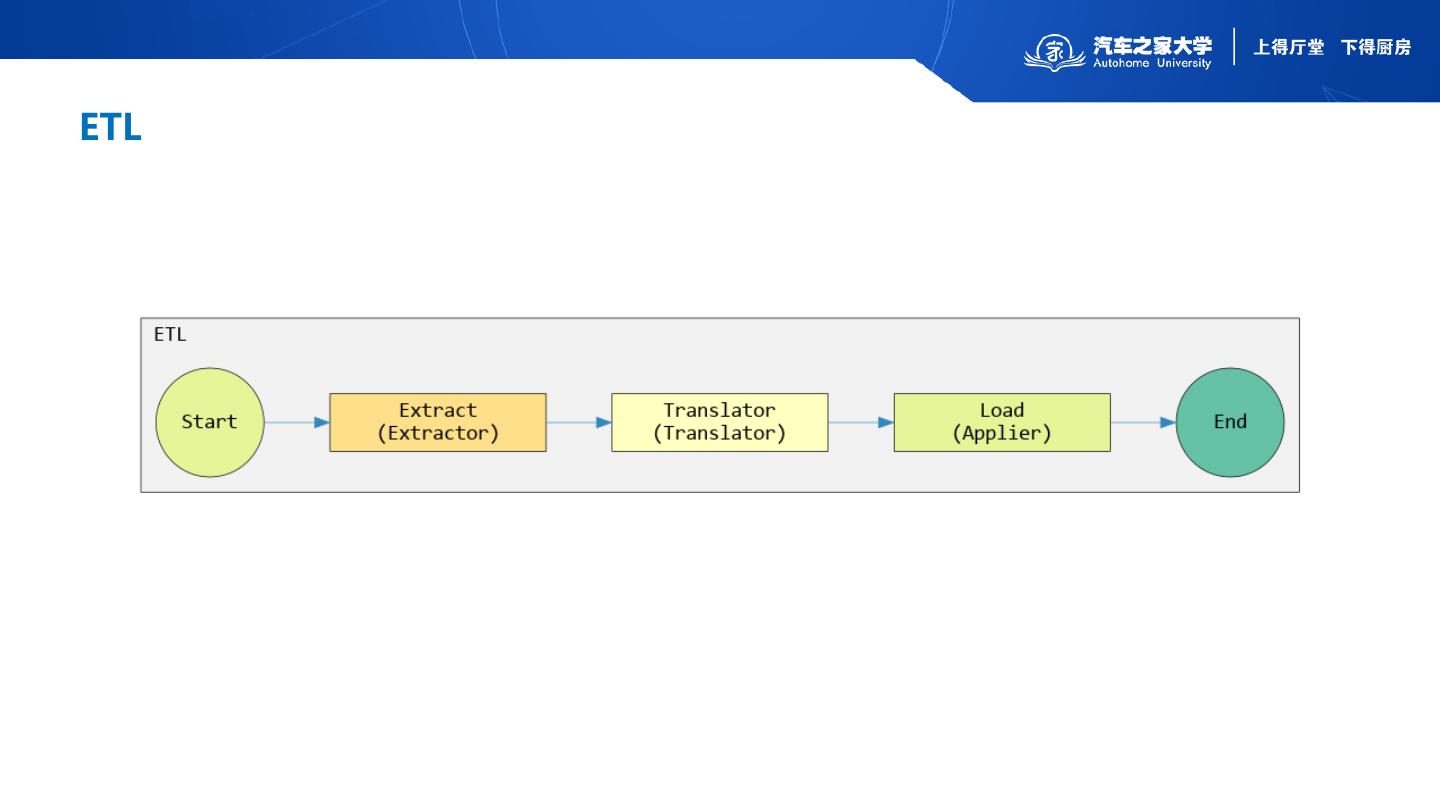Select the Extract (Extractor) box
This screenshot has width=1440, height=810.
[438, 422]
